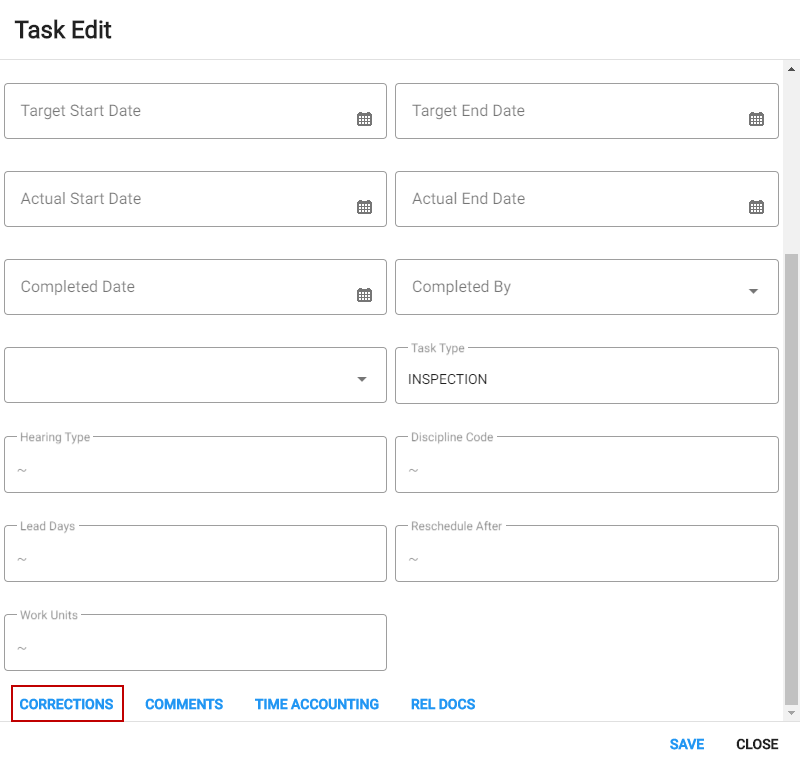This screenshot has width=800, height=767.
Task: Save the task edits
Action: pyautogui.click(x=687, y=744)
